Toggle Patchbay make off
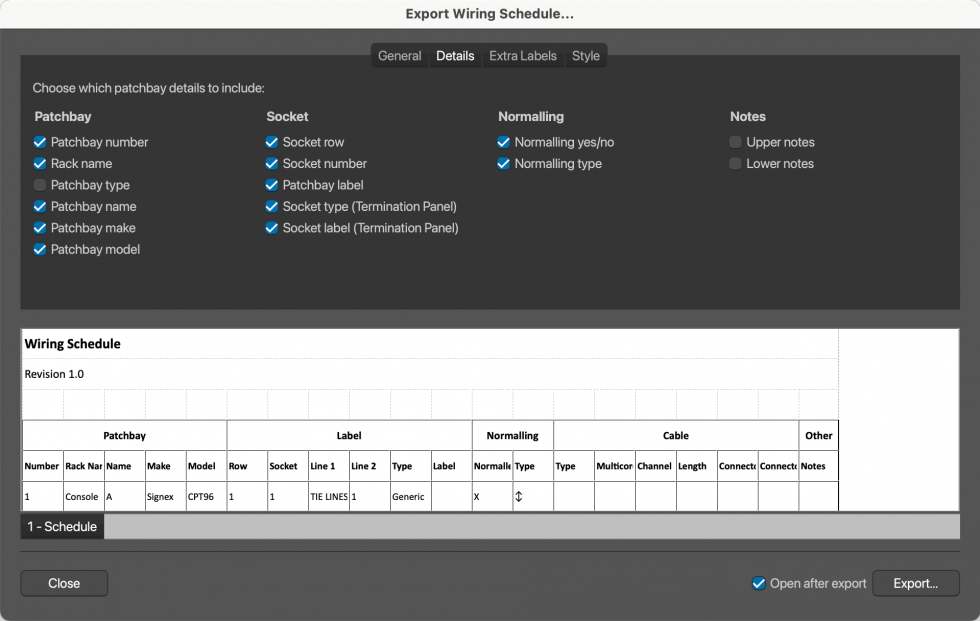Screen dimensions: 980x621 pyautogui.click(x=39, y=228)
